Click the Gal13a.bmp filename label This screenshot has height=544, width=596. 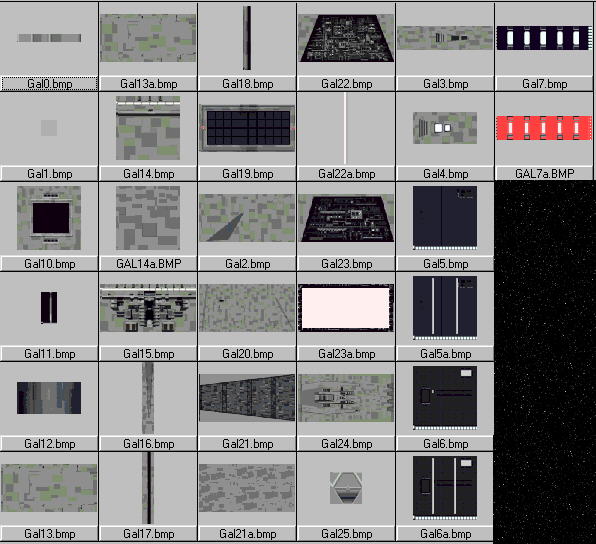pos(148,84)
